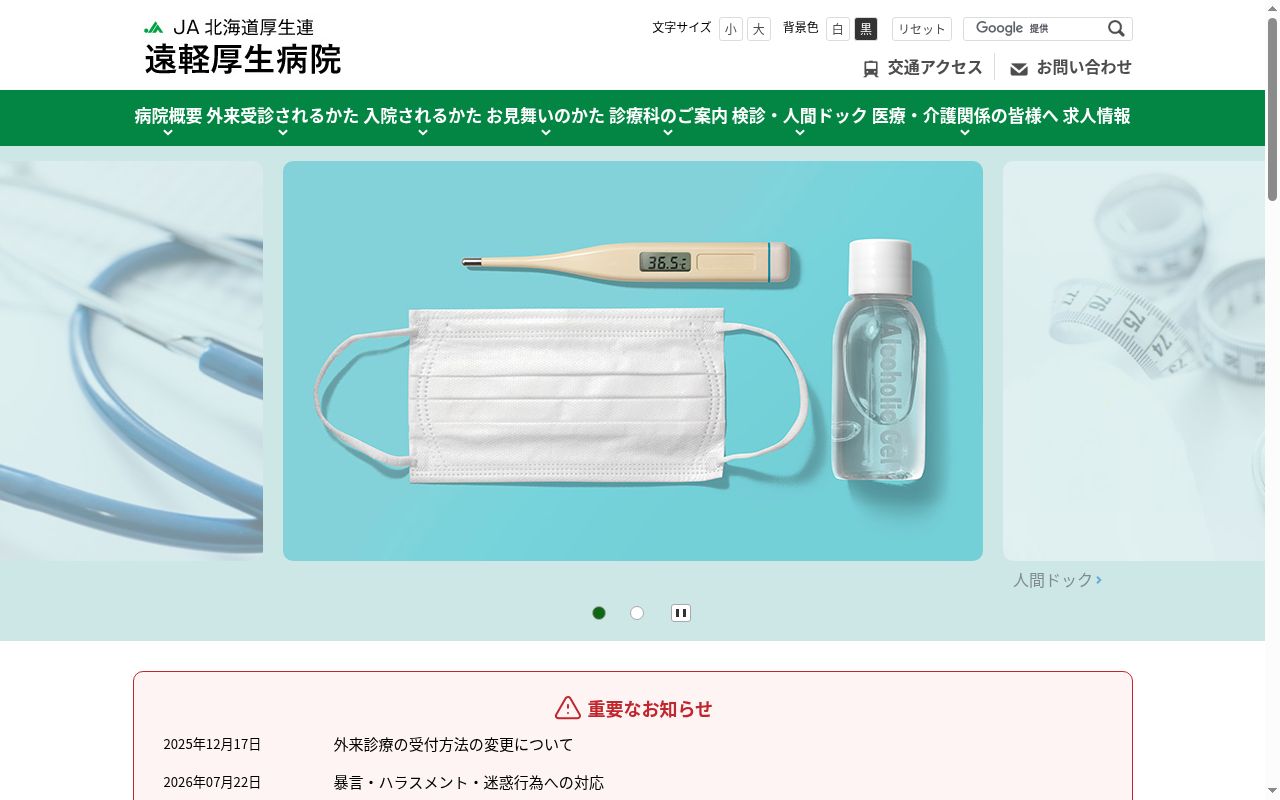Set font size to small (小)
The width and height of the screenshot is (1280, 800).
pos(731,29)
